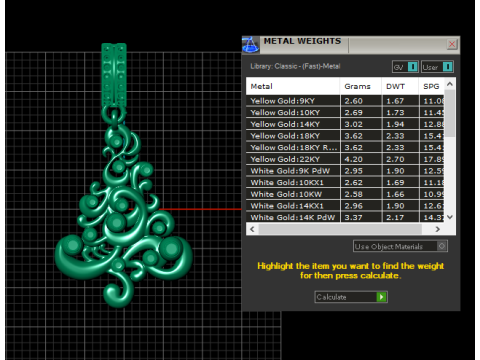Open the Use Object Materials dropdown
The height and width of the screenshot is (360, 480).
point(400,246)
